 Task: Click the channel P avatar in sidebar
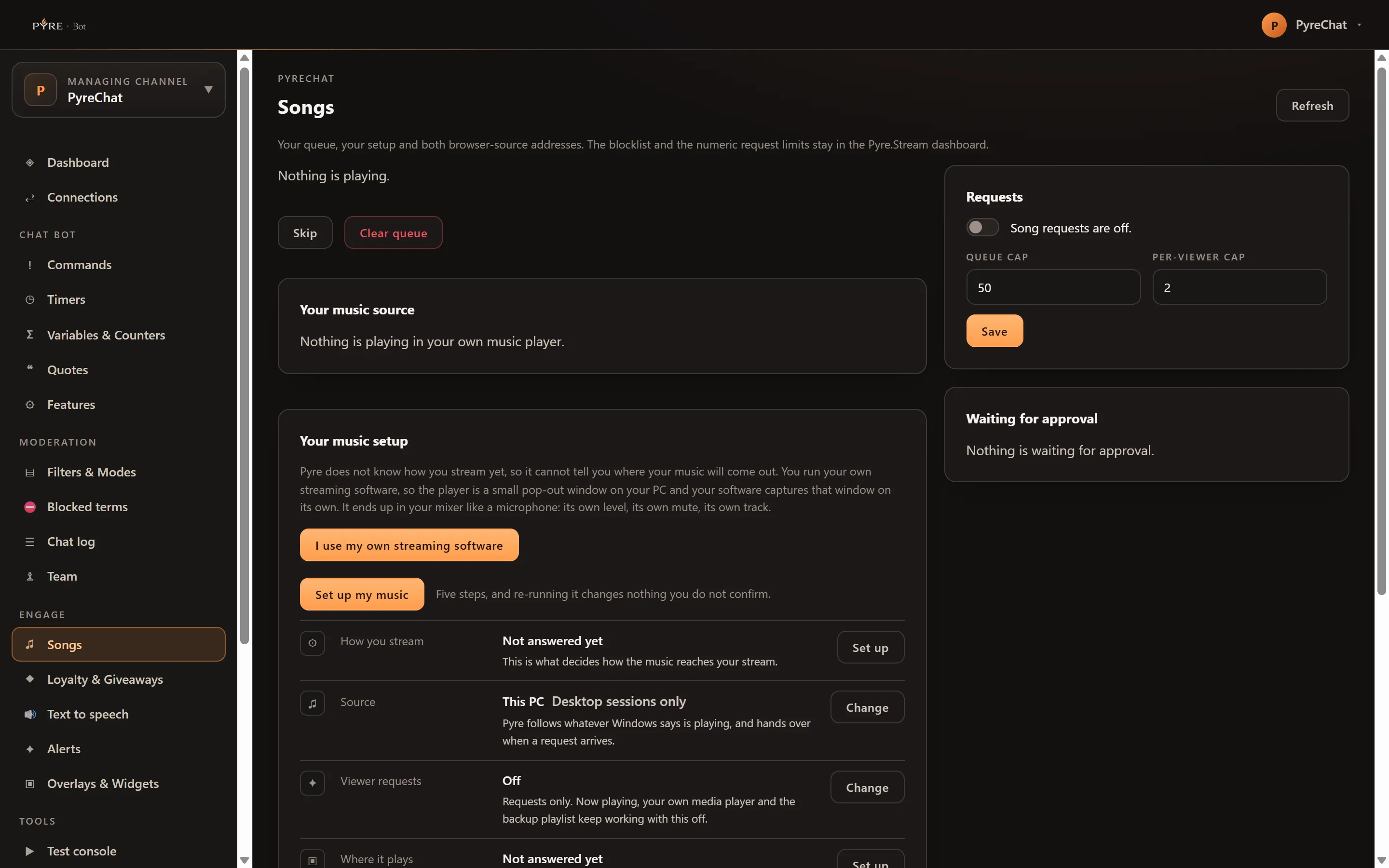[40, 90]
